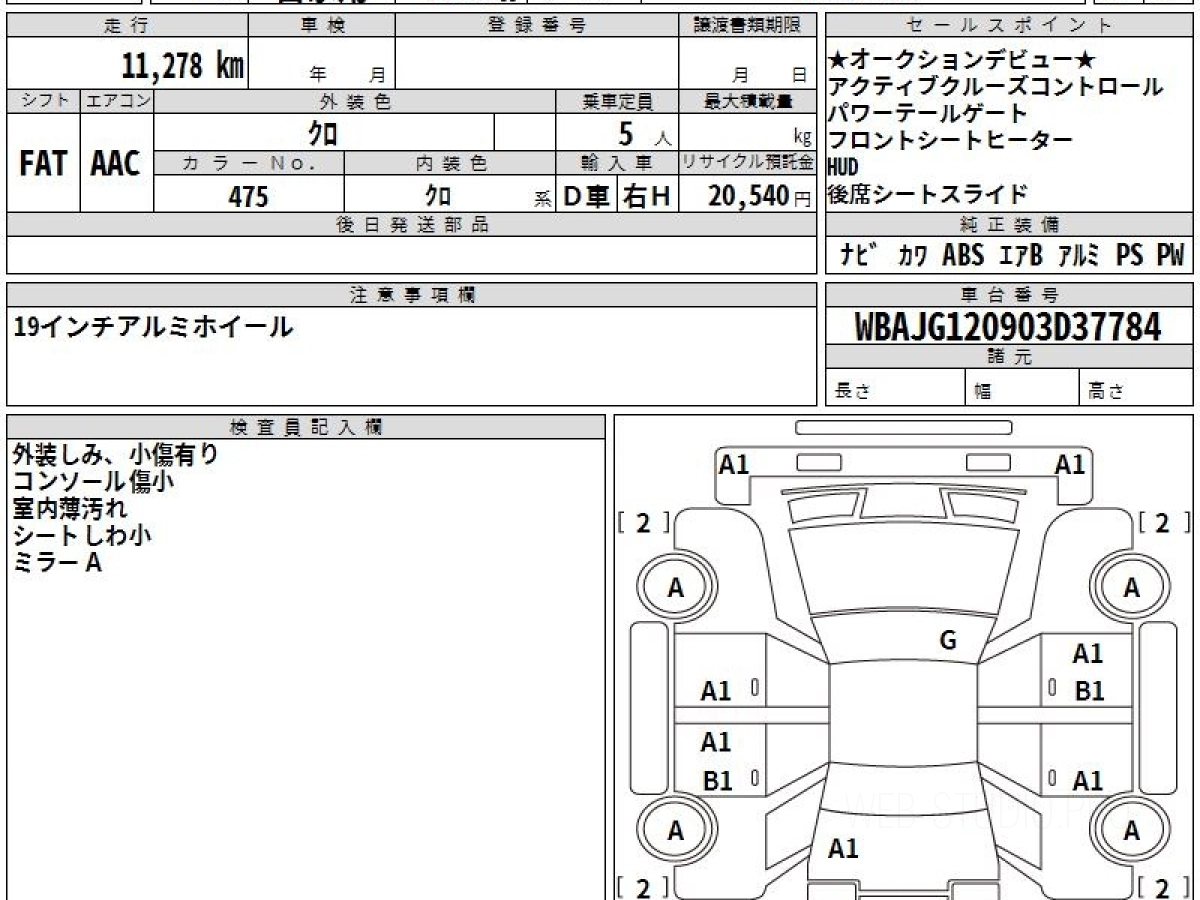Image resolution: width=1200 pixels, height=900 pixels.
Task: Select the セールスポイント header
Action: pyautogui.click(x=1009, y=26)
